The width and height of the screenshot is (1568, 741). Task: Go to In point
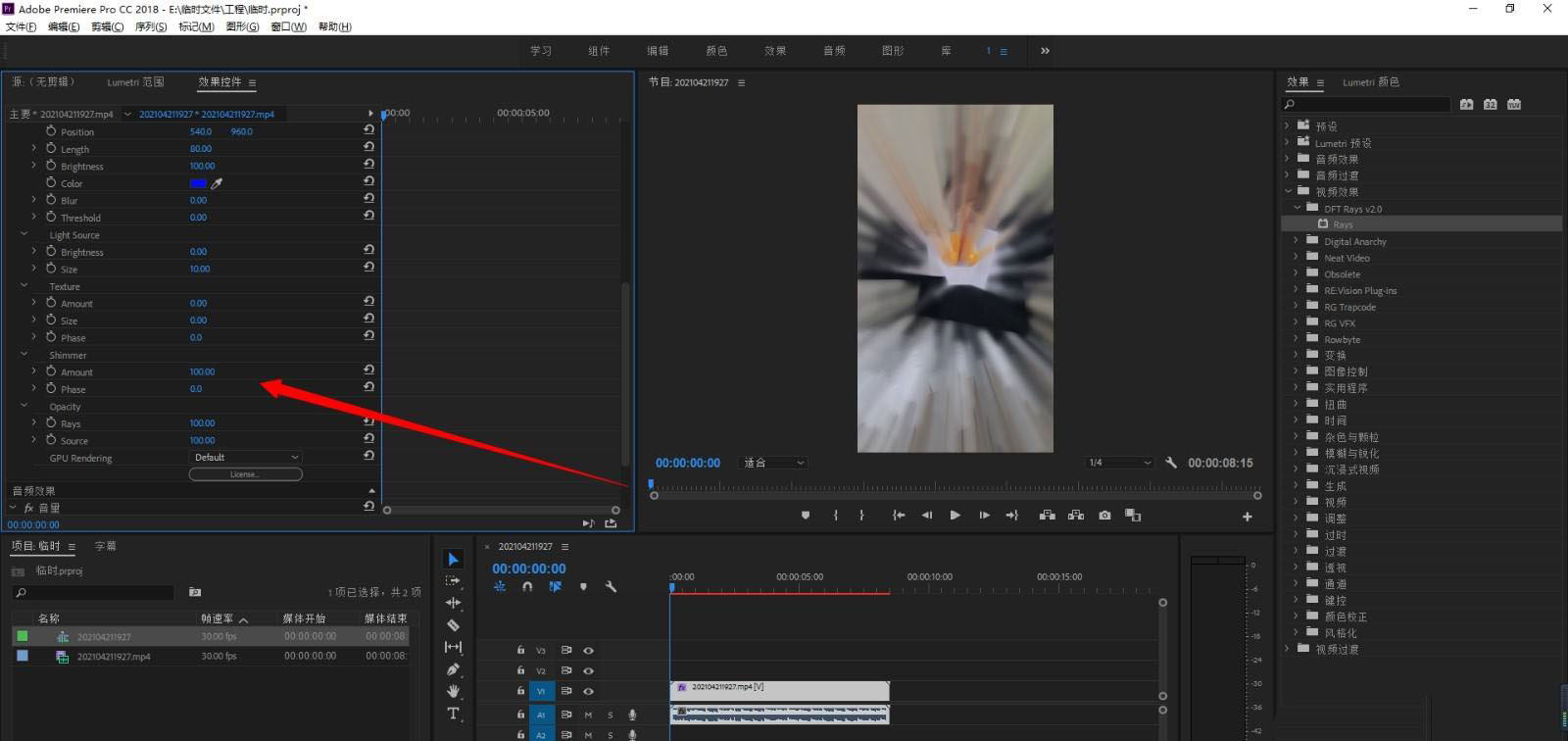(x=898, y=516)
